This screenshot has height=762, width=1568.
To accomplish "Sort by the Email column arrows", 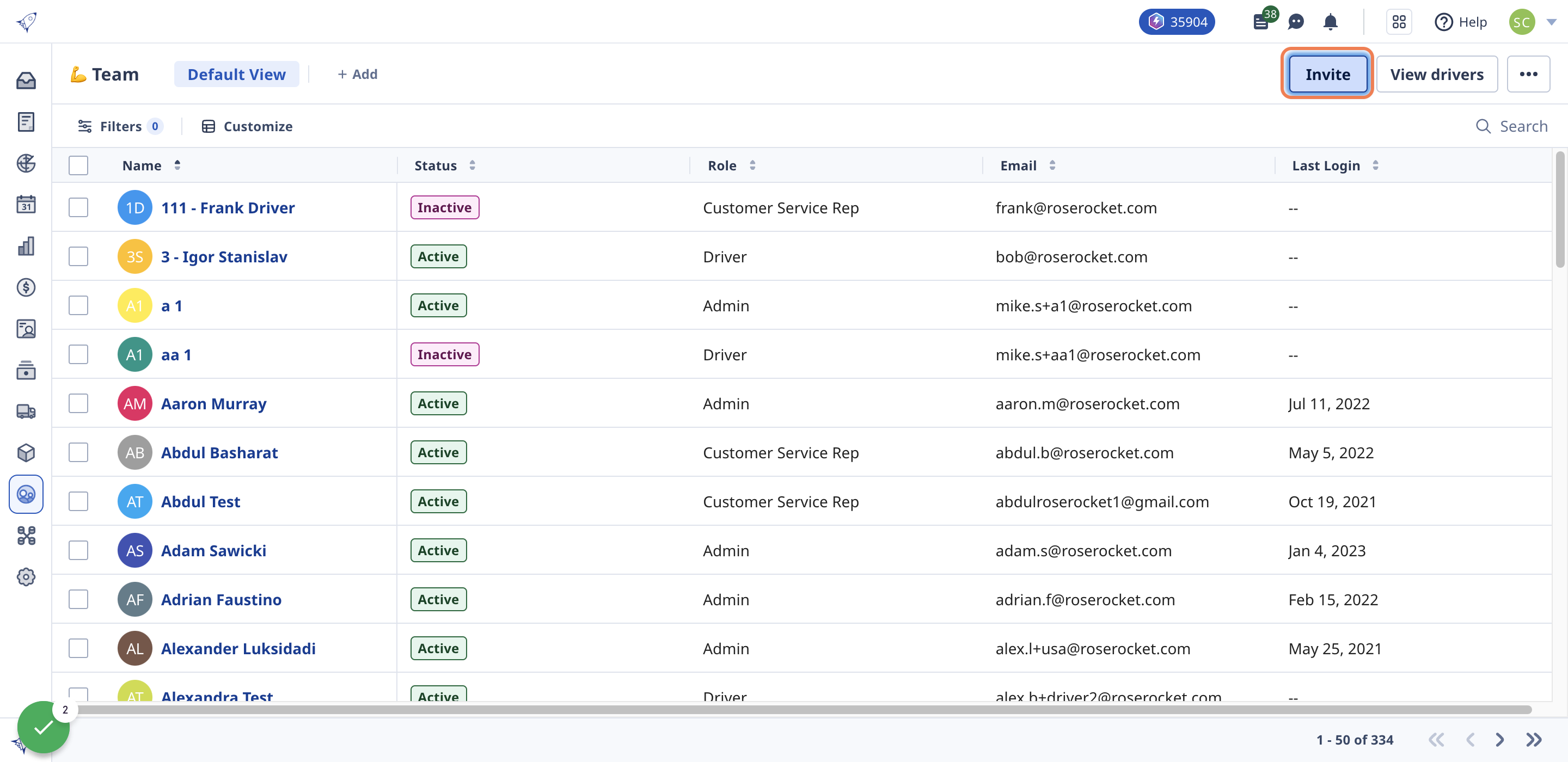I will tap(1052, 165).
